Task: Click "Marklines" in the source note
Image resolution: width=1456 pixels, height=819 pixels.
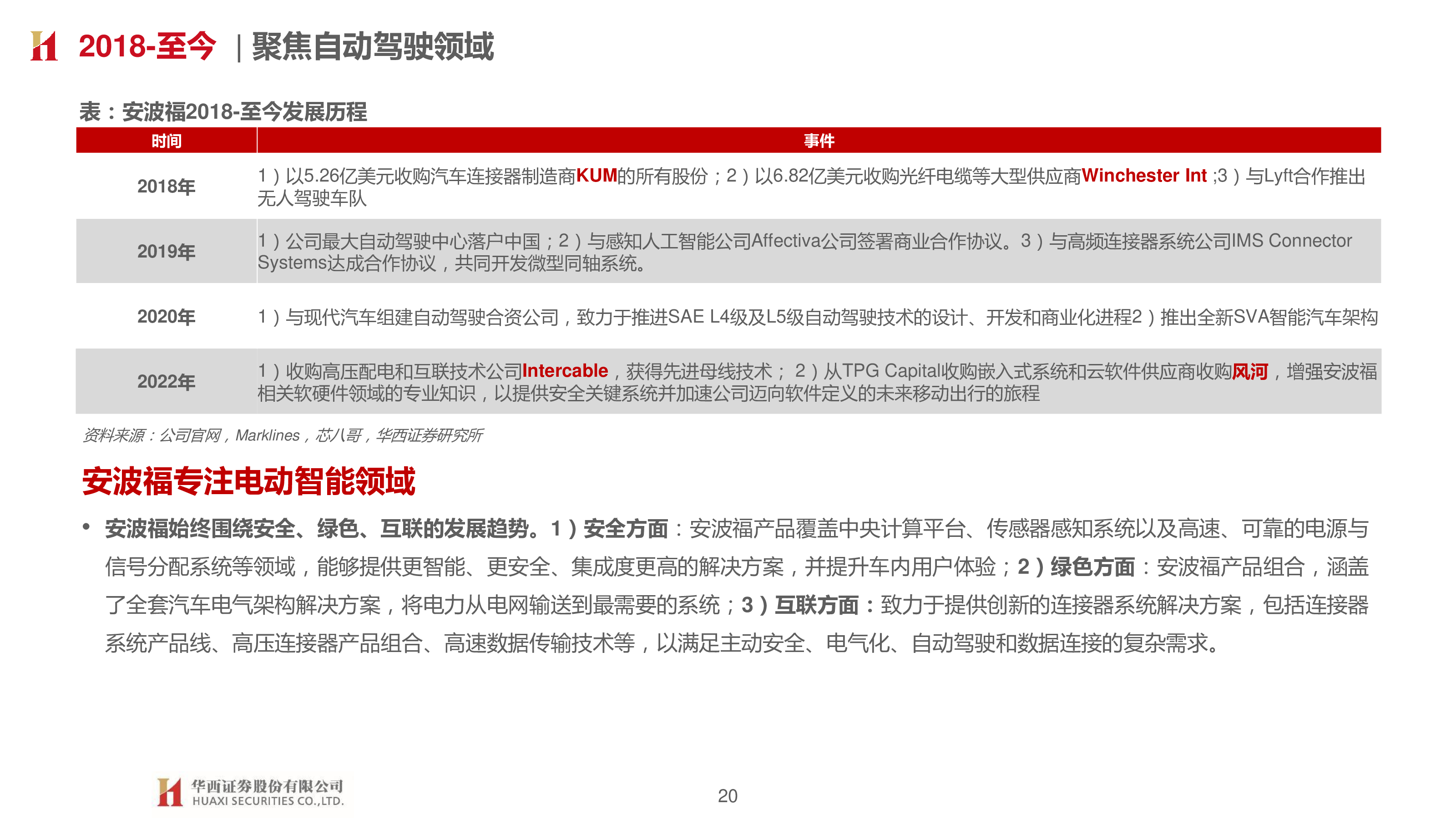Action: point(268,435)
